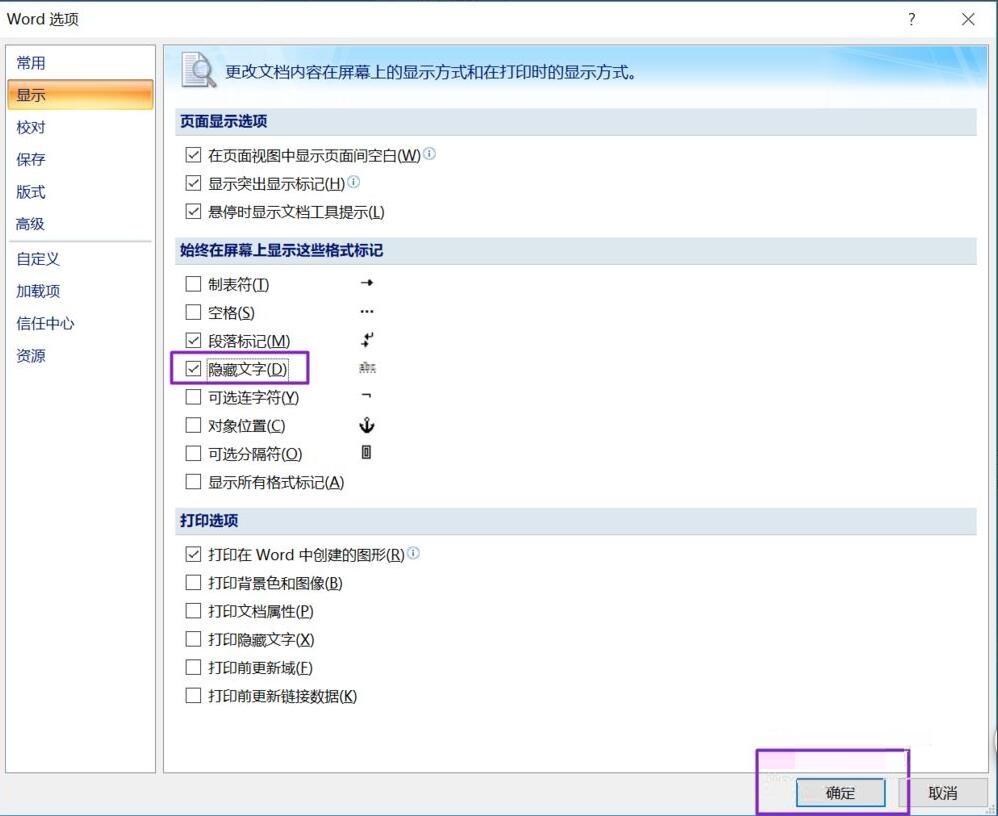Click the 页面显示选项 section heading

tap(223, 121)
